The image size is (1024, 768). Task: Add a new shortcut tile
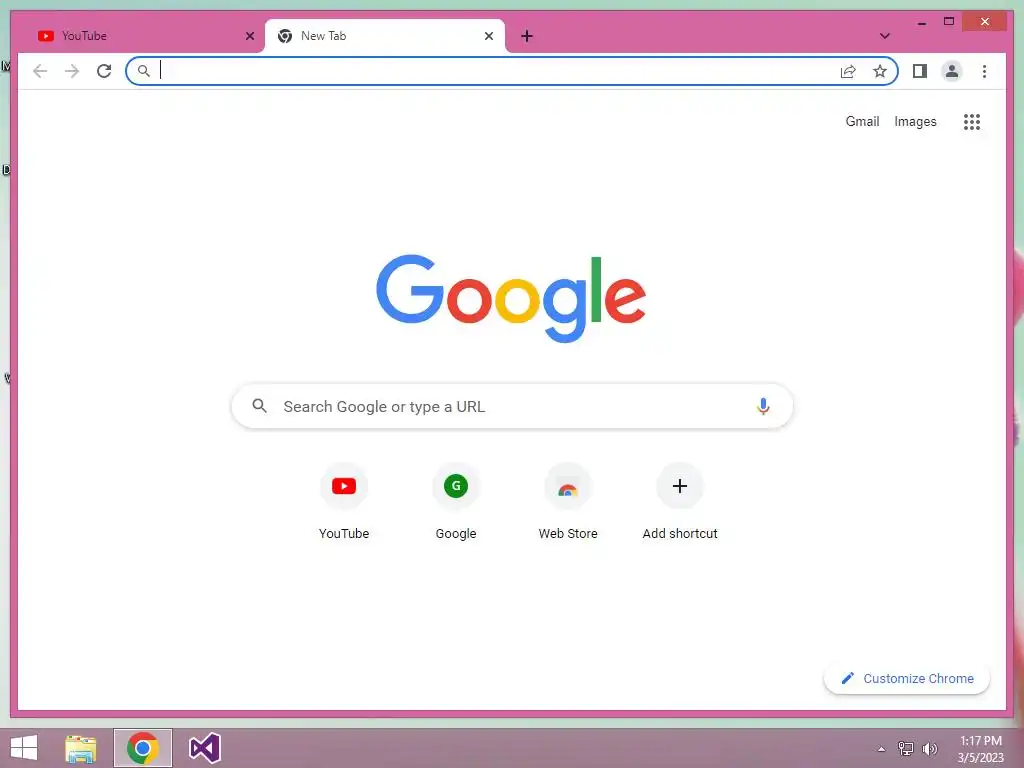[x=680, y=503]
